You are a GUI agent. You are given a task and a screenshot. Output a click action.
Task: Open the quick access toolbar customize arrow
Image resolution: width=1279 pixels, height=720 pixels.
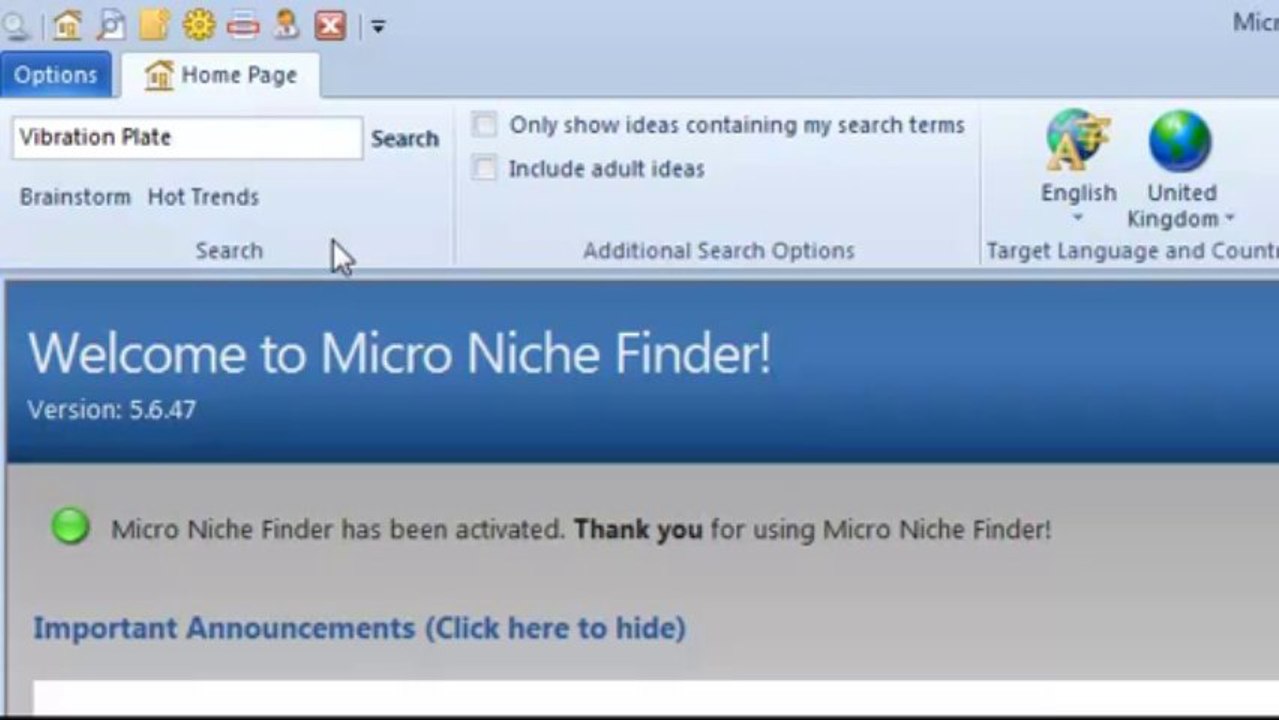pos(378,26)
